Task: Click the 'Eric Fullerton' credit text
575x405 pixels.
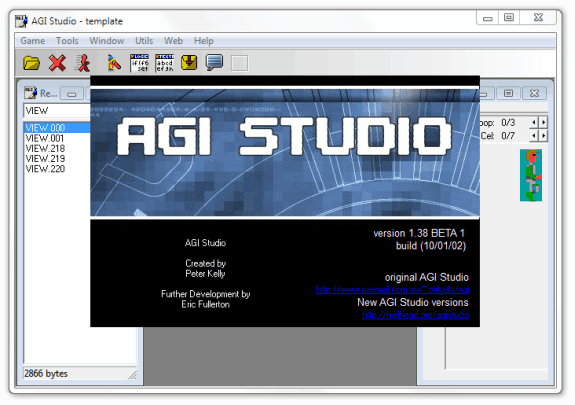Action: pyautogui.click(x=205, y=304)
